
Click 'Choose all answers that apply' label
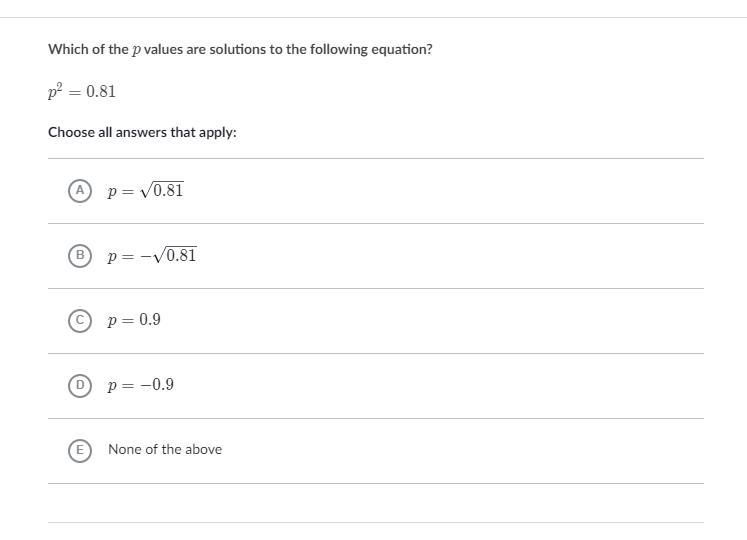coord(142,132)
